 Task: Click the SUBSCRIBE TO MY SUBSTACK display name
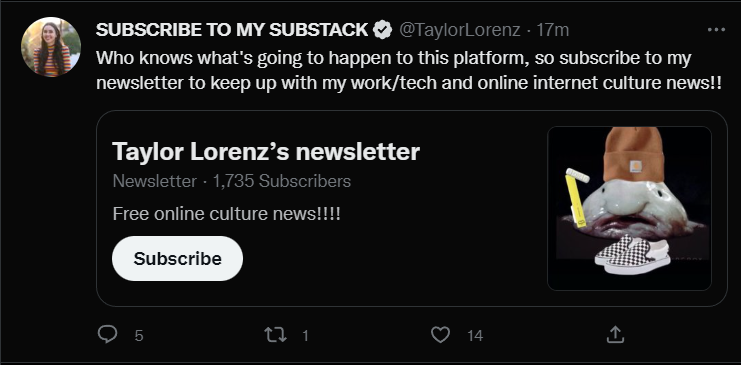point(232,30)
